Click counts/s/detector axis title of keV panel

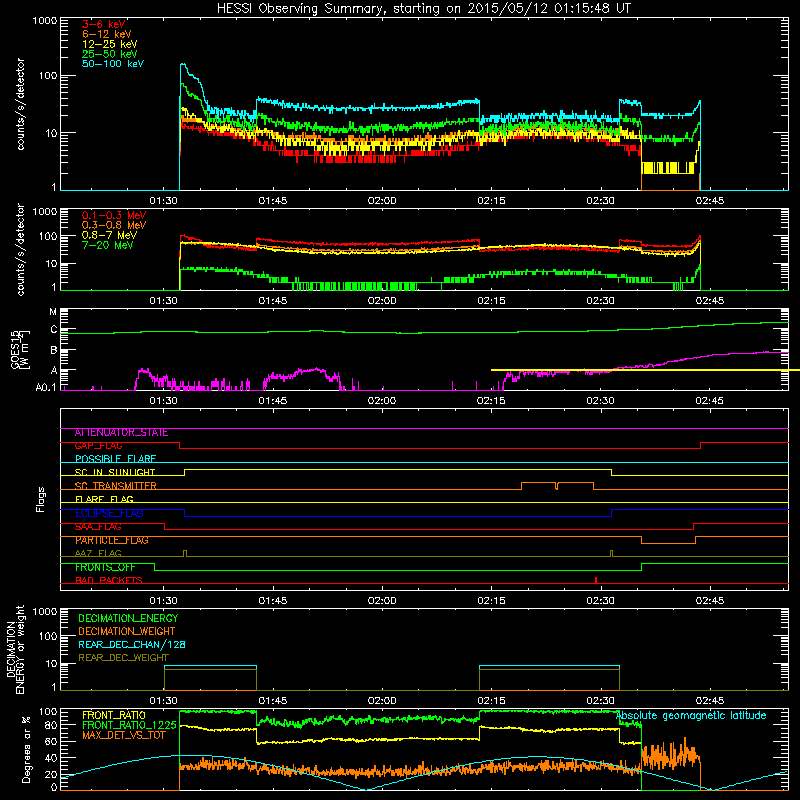[20, 104]
